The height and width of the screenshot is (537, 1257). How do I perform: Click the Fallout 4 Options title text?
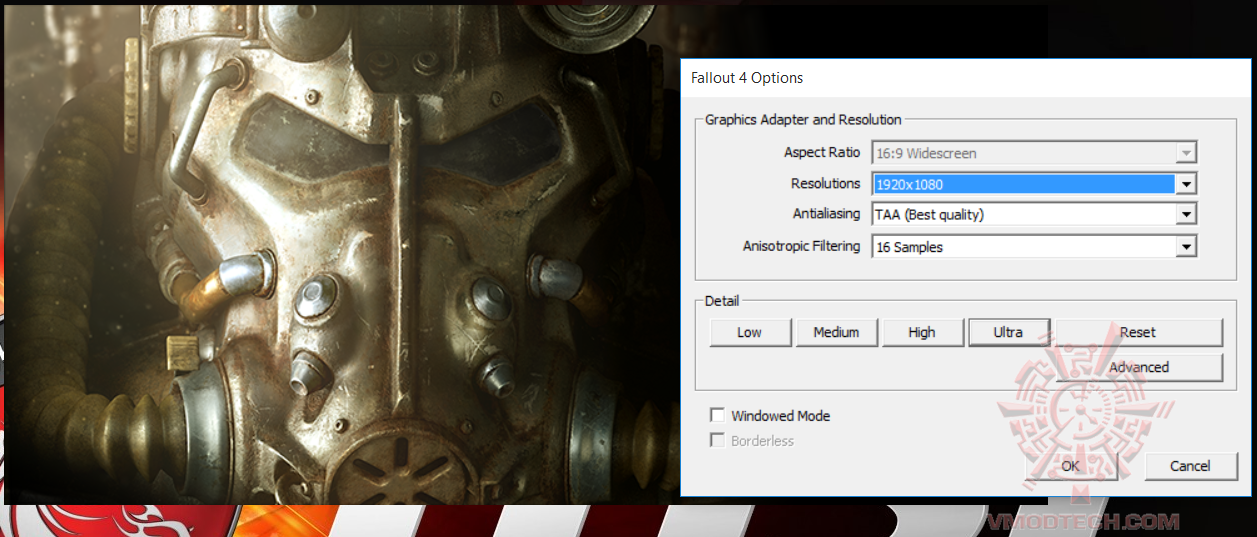(x=747, y=78)
